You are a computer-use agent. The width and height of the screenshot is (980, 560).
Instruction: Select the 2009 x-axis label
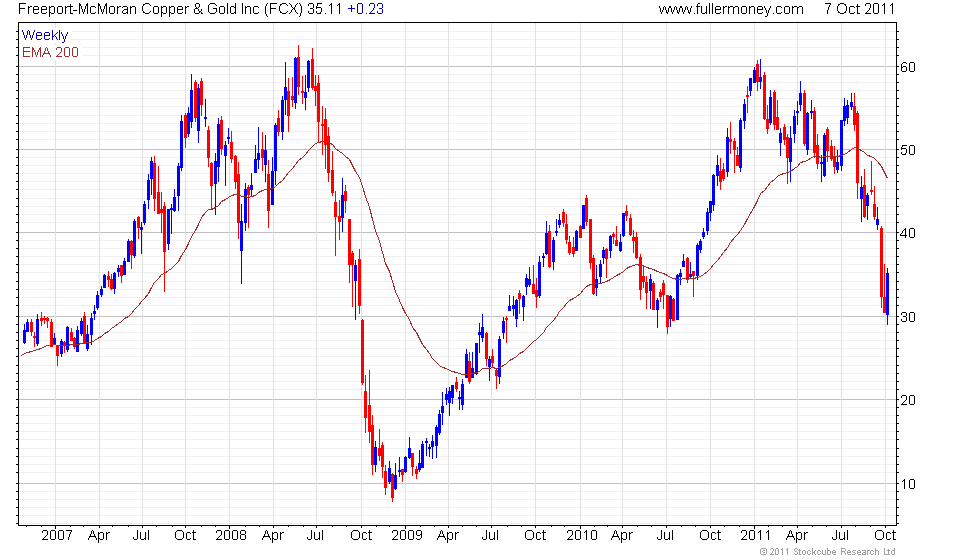click(407, 536)
